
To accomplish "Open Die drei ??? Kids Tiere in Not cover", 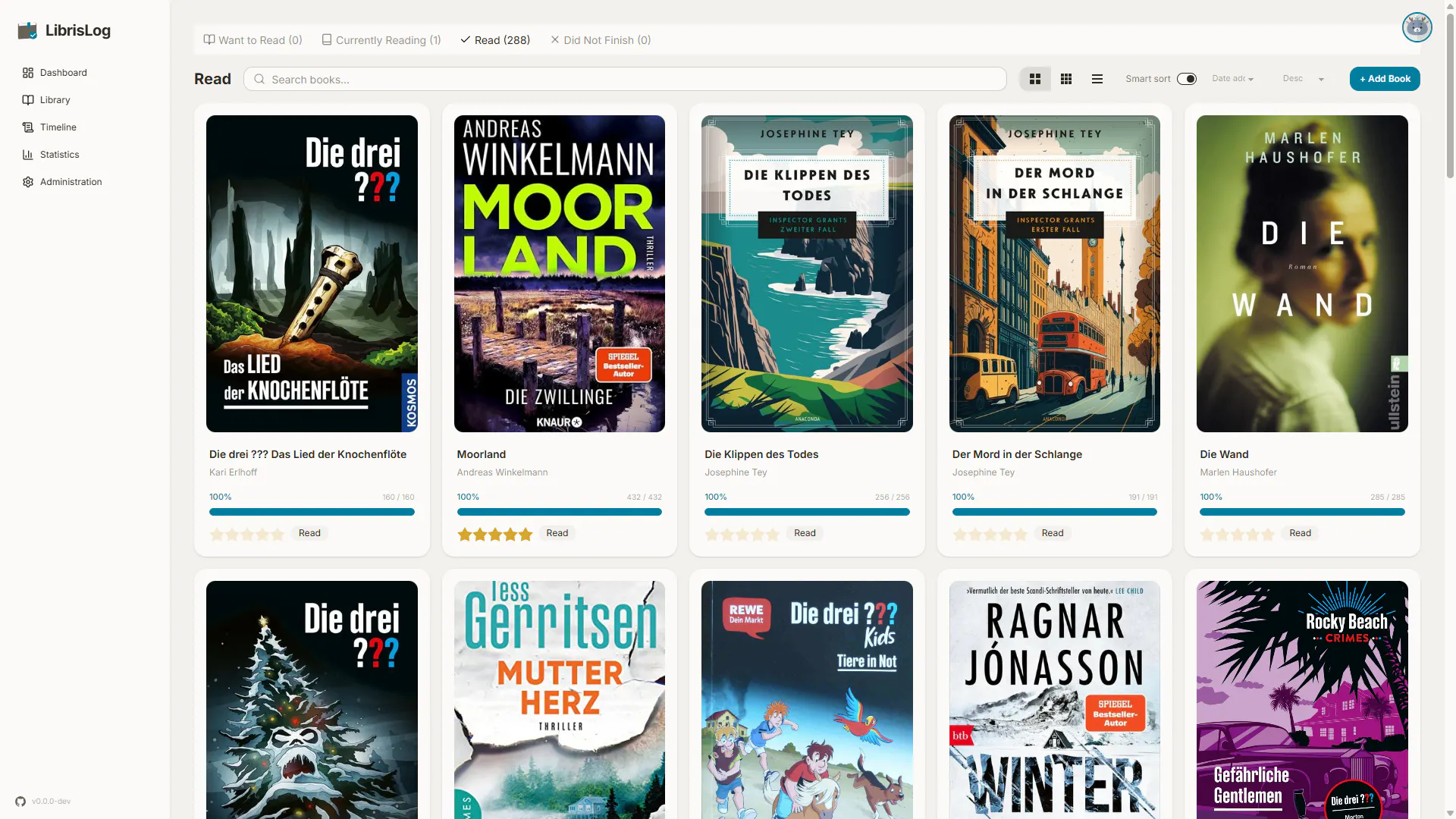I will 807,700.
